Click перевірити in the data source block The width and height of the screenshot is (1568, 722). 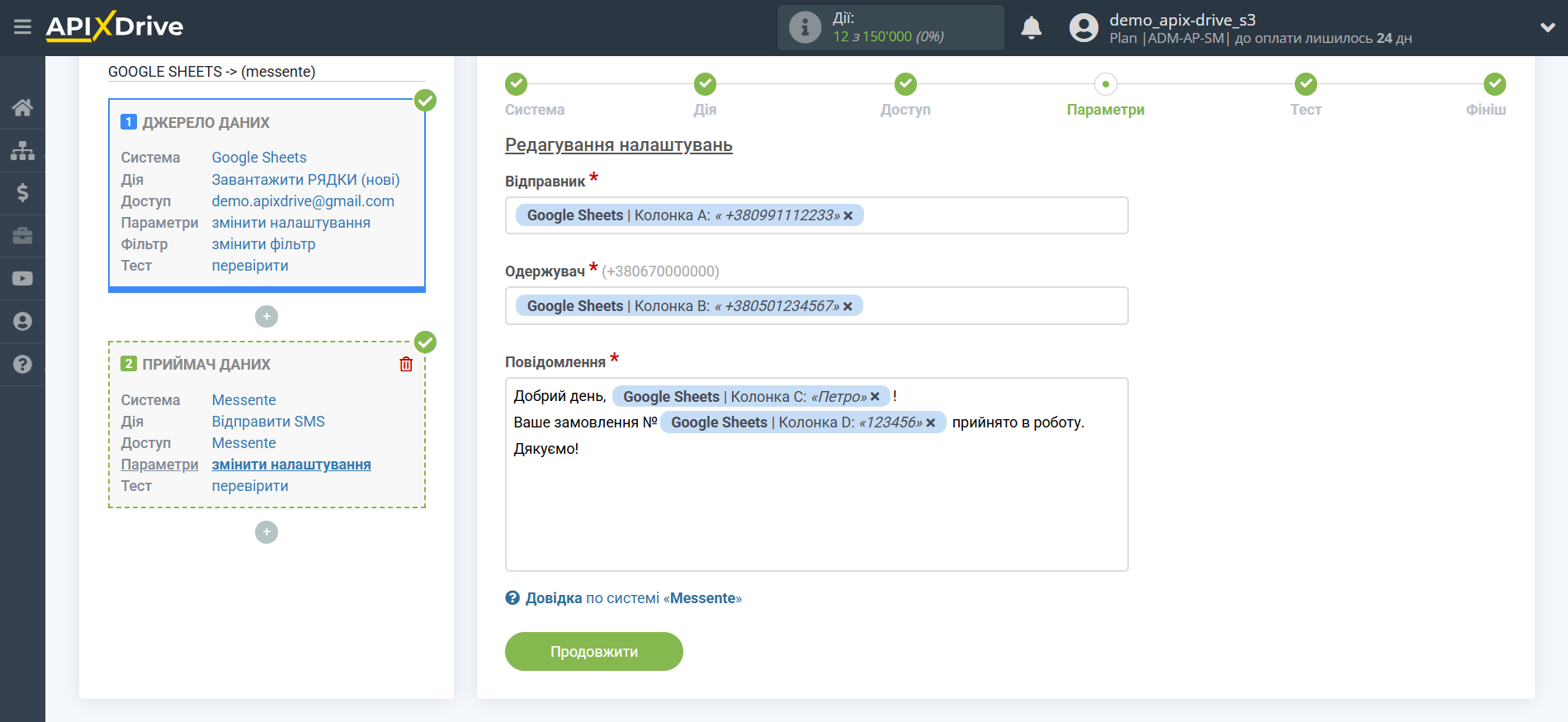point(250,266)
